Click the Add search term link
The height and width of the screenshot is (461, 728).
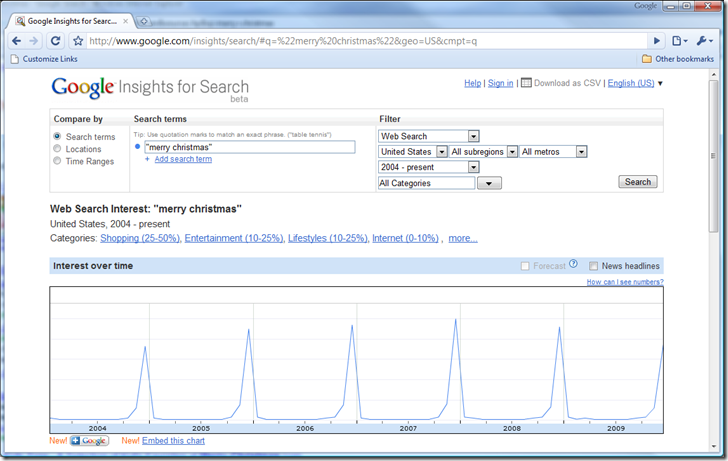tap(183, 159)
